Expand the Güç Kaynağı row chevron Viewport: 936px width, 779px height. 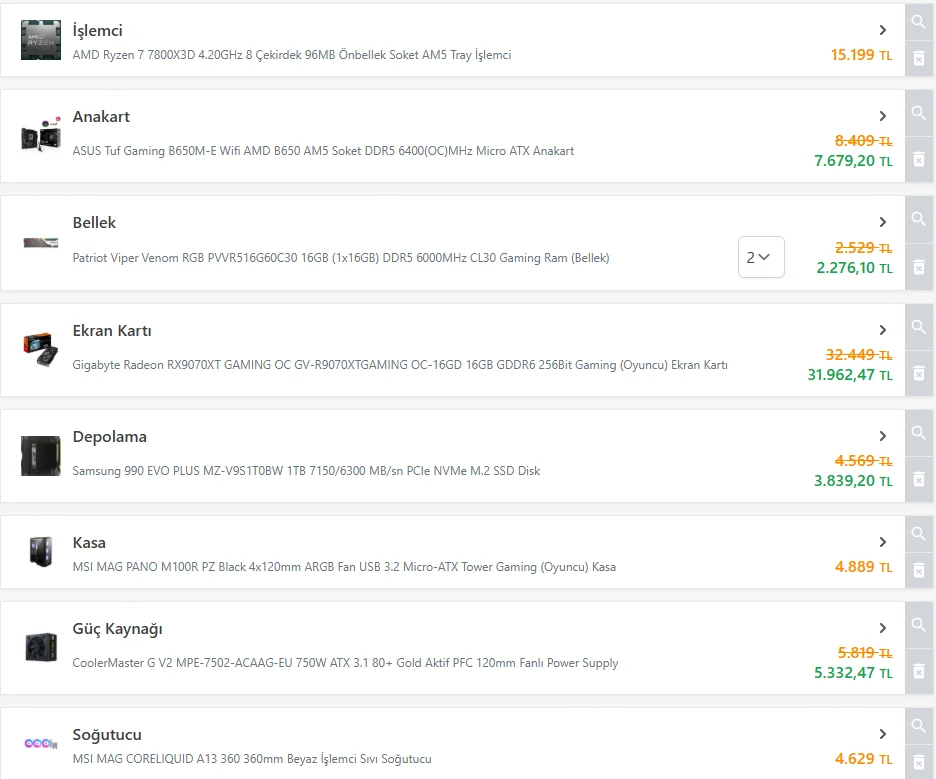pyautogui.click(x=883, y=628)
